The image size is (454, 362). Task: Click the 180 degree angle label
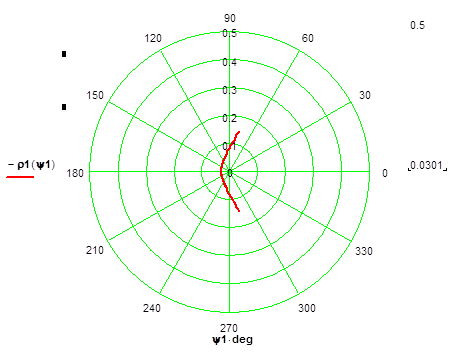point(75,173)
